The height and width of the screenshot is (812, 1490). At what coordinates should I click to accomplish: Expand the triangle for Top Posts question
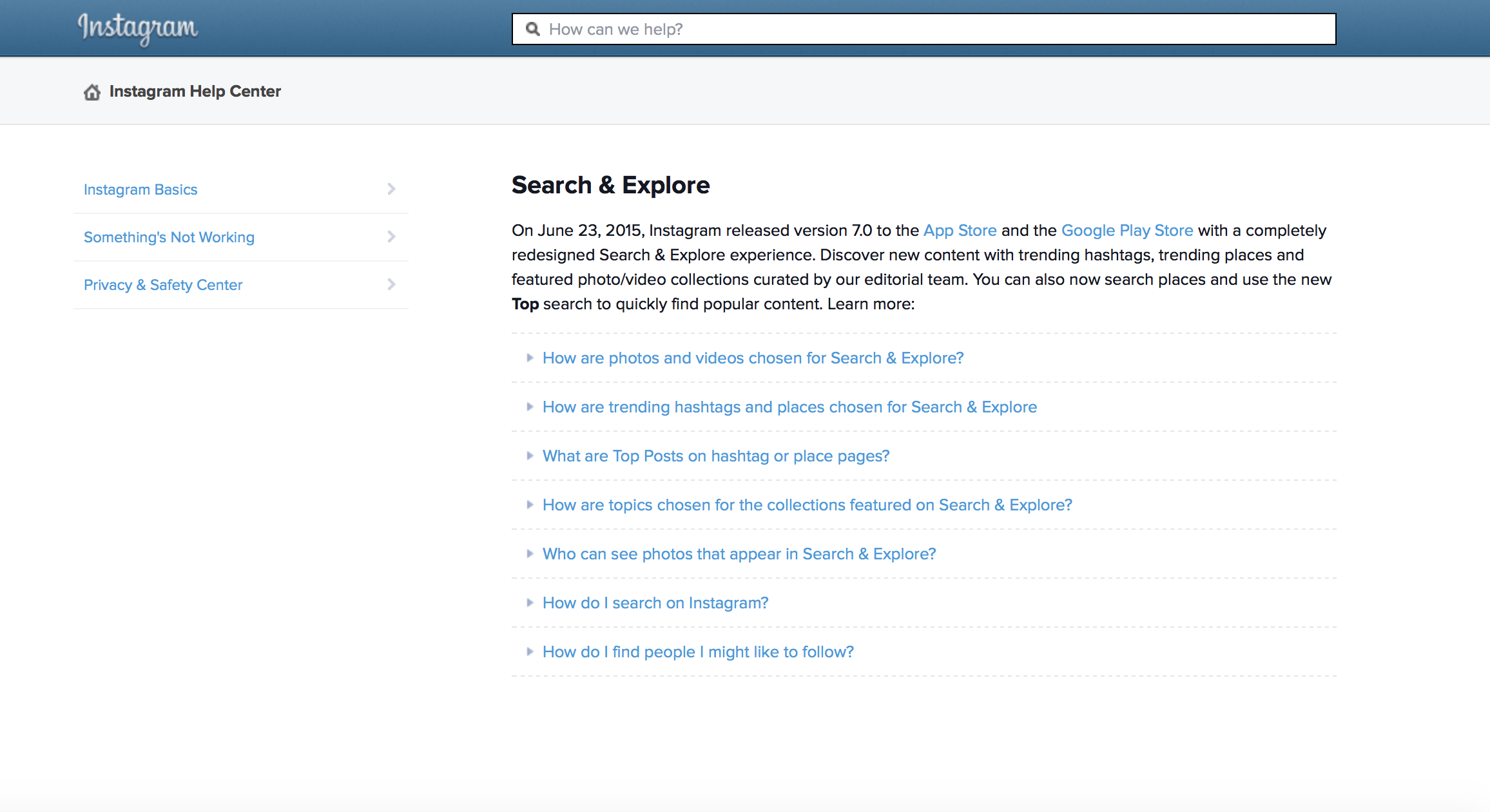point(530,456)
